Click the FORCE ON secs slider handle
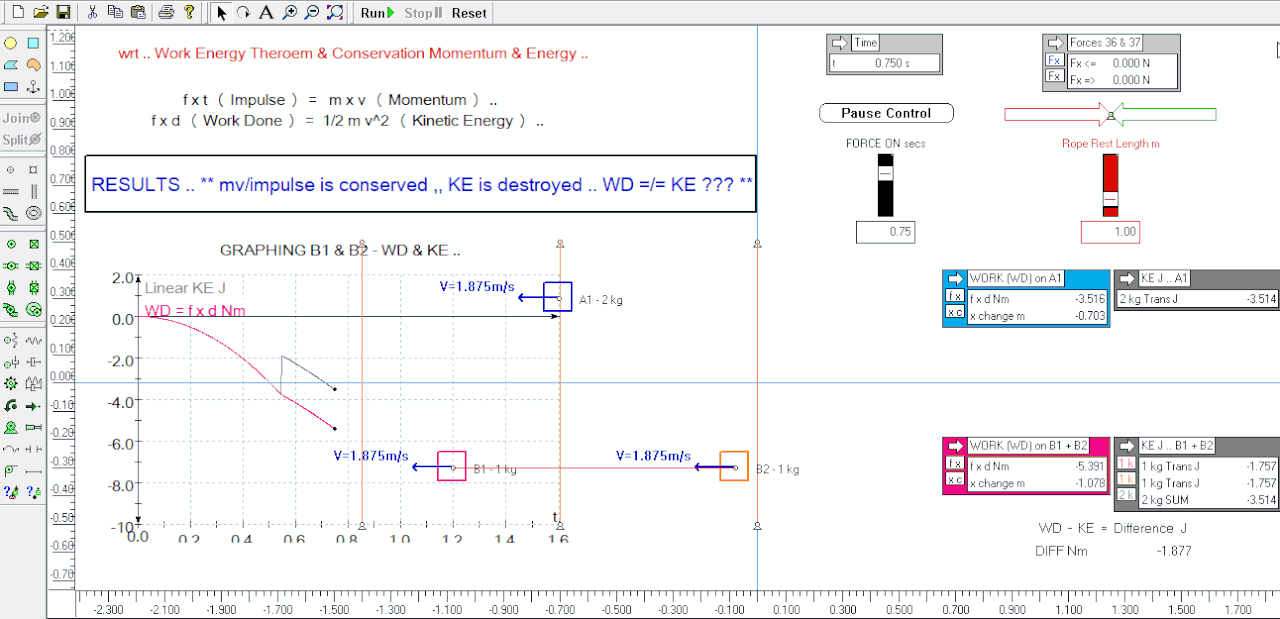Image resolution: width=1280 pixels, height=619 pixels. point(885,173)
